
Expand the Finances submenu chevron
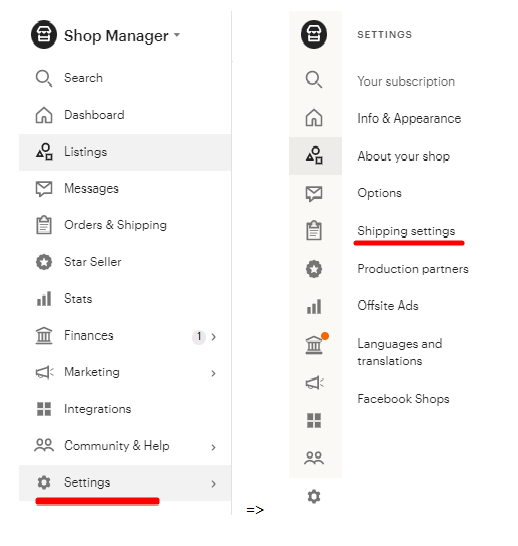coord(213,337)
